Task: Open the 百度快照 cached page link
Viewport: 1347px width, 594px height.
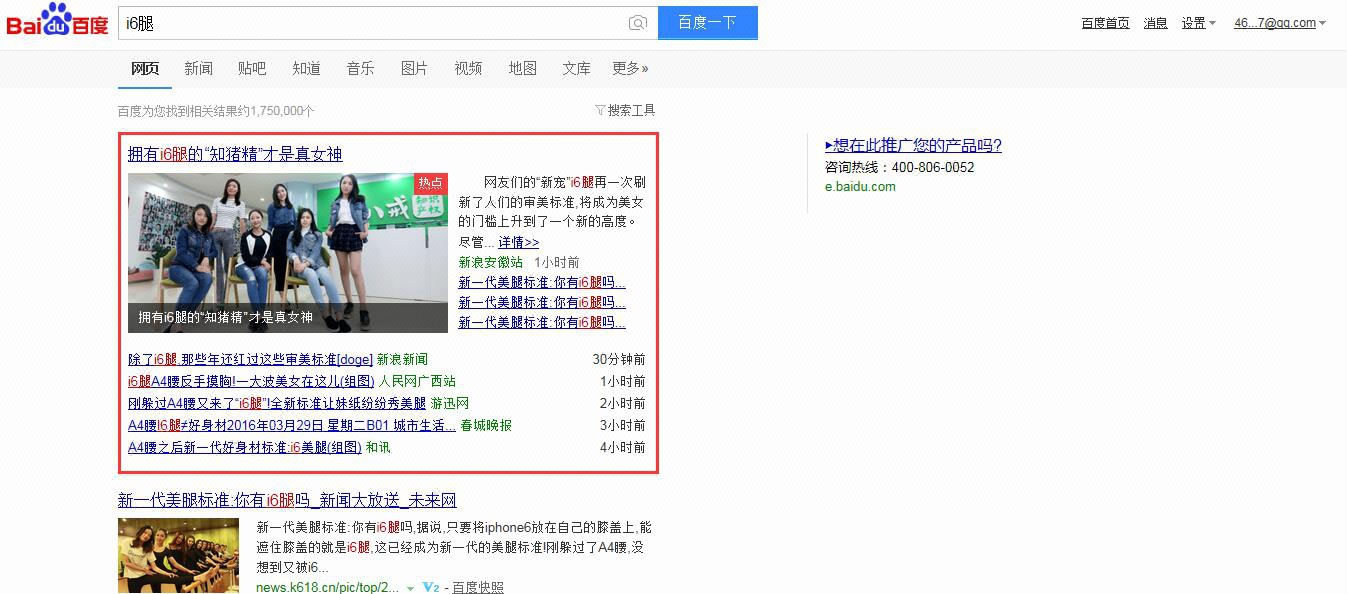Action: [x=478, y=587]
